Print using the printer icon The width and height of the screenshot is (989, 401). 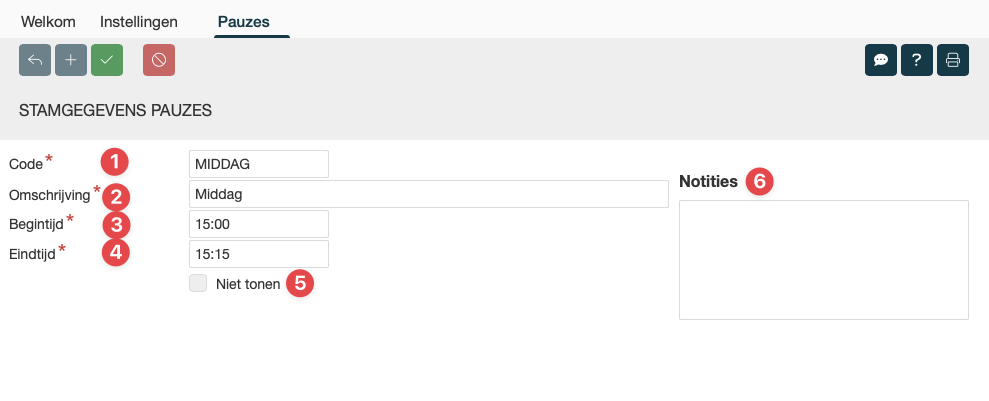tap(953, 60)
